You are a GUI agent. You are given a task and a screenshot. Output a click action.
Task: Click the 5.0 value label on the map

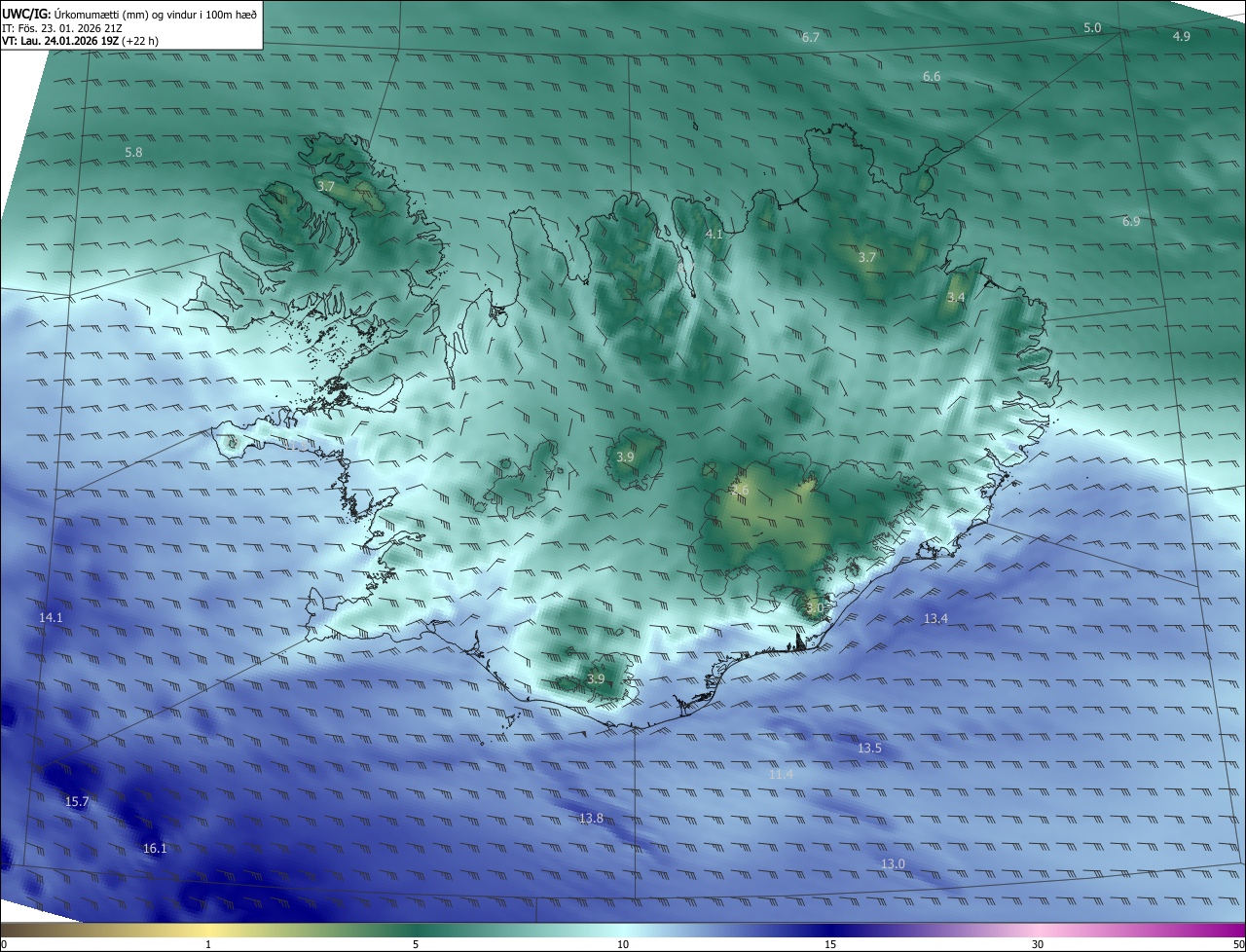pyautogui.click(x=1092, y=28)
